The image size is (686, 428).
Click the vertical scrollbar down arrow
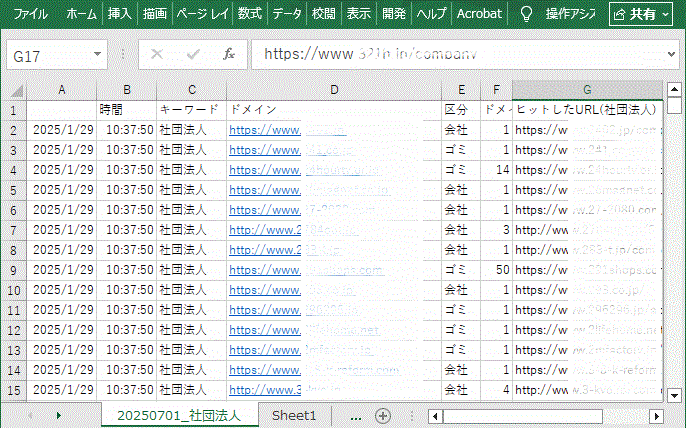tap(674, 396)
